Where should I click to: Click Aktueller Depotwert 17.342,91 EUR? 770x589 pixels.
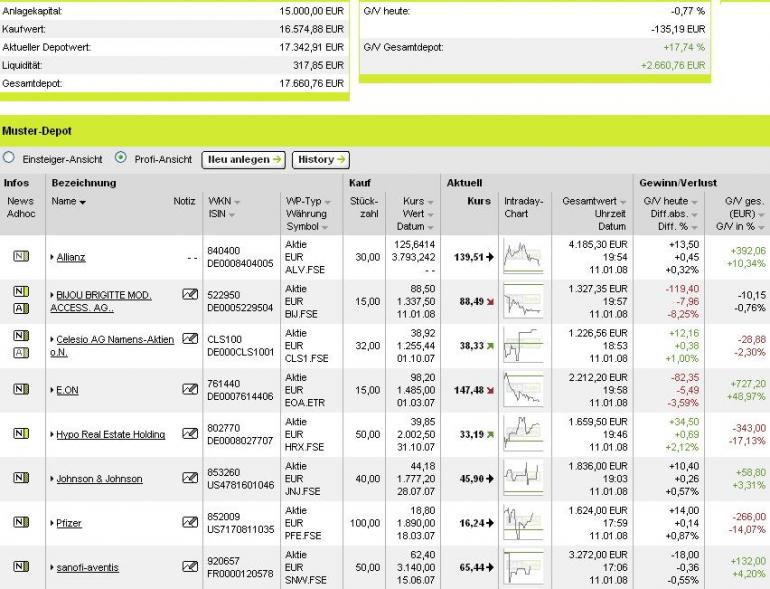coord(311,47)
